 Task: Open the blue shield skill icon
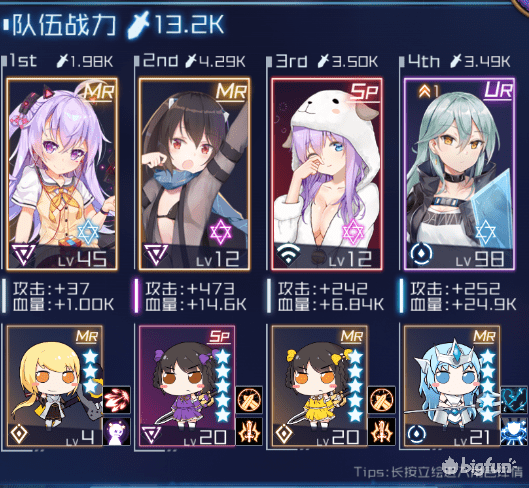[514, 432]
